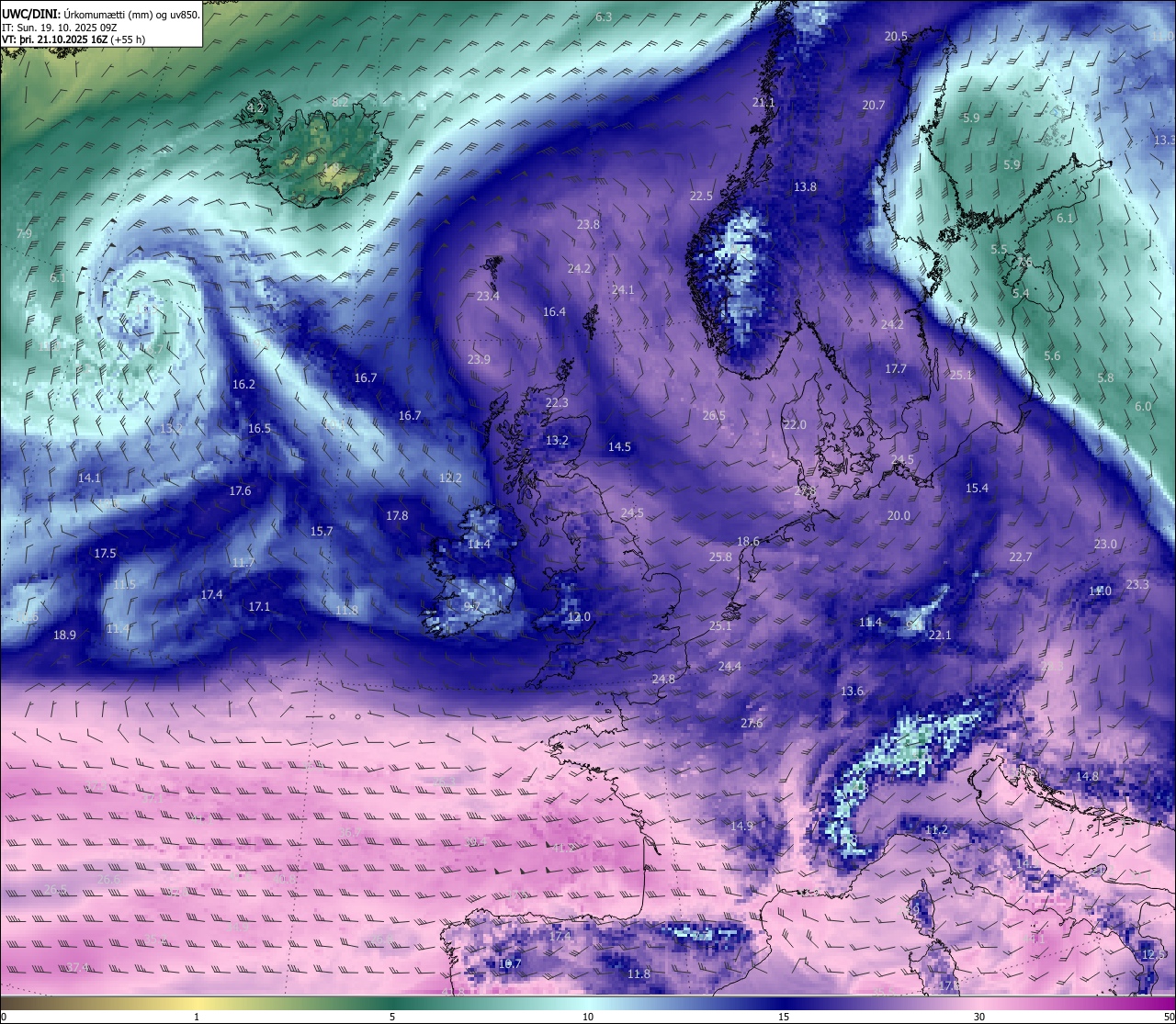
Task: Click the 17.5 value in the Atlantic
Action: point(105,553)
